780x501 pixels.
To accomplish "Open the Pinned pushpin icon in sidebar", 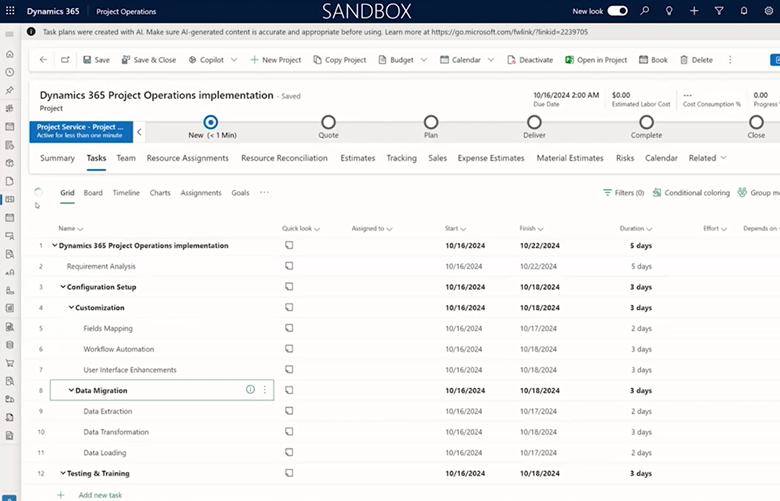I will 9,90.
